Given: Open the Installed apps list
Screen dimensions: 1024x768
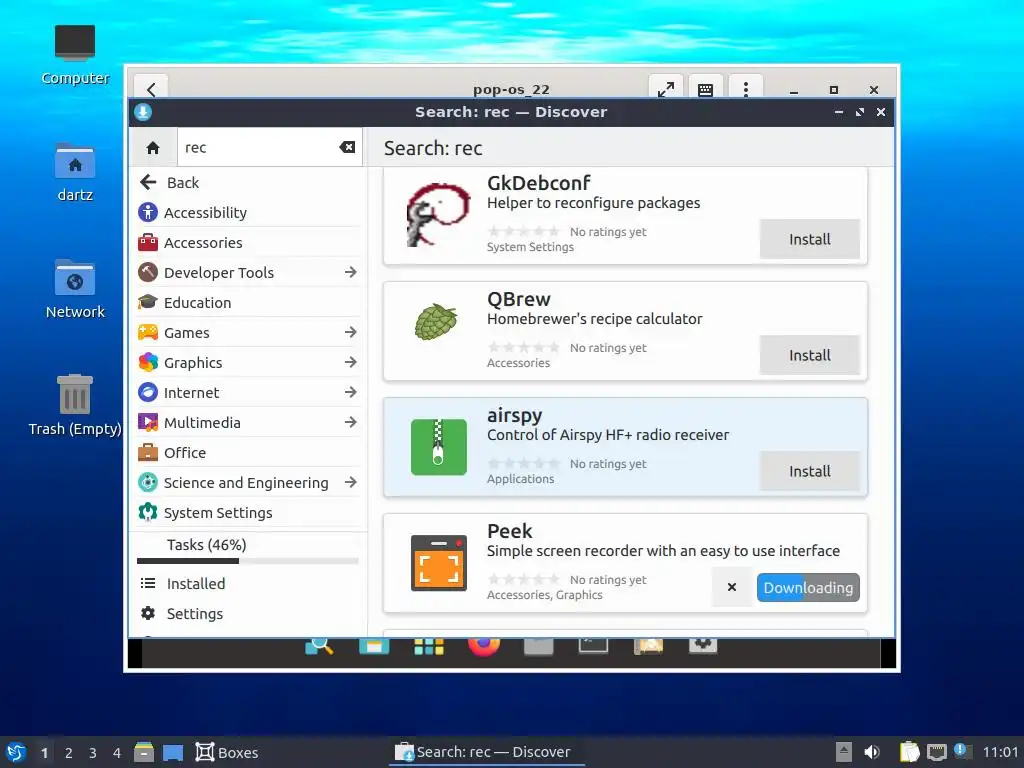Looking at the screenshot, I should 248,583.
